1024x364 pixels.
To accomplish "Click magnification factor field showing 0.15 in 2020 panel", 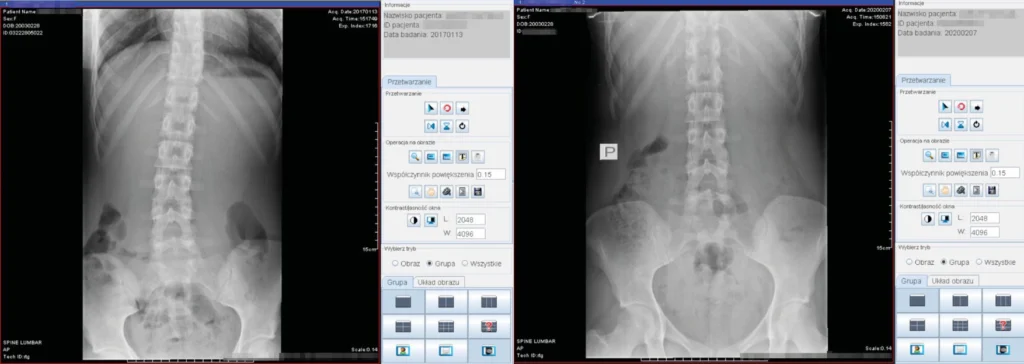I will click(1004, 173).
